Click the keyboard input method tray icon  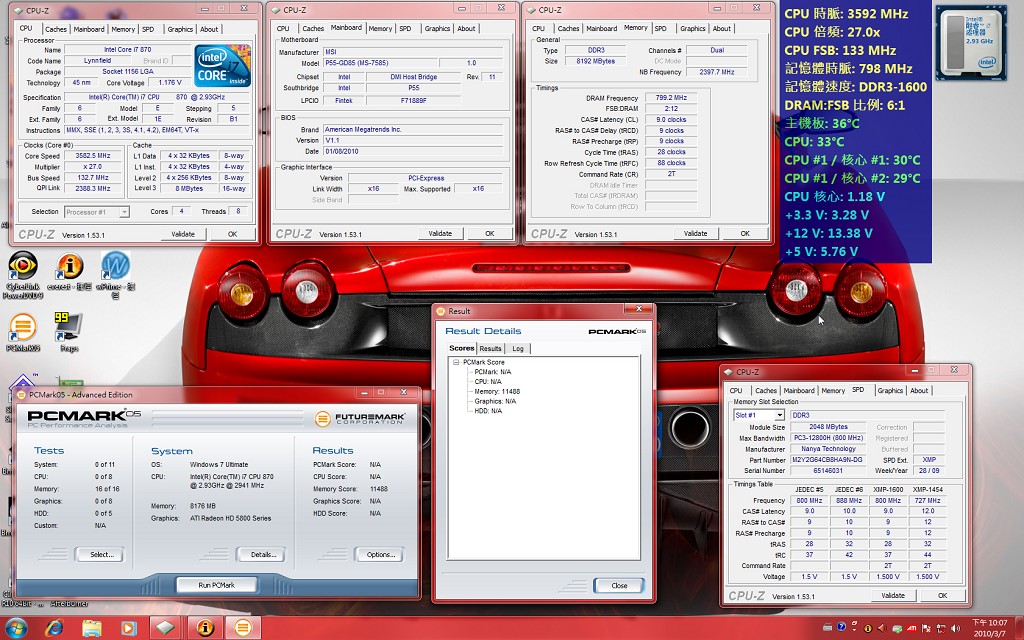coord(827,628)
